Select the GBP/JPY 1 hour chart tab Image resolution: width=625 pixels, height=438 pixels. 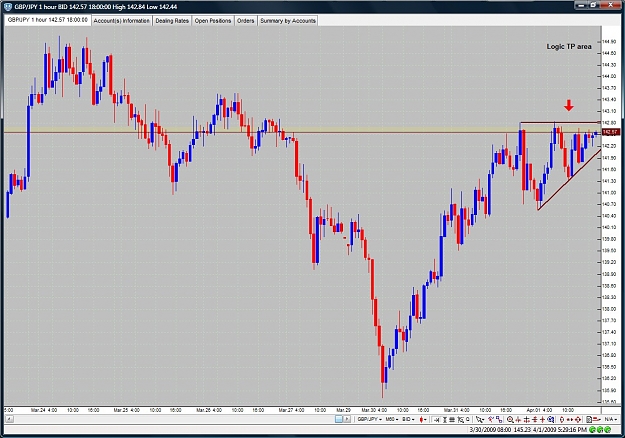(x=48, y=20)
